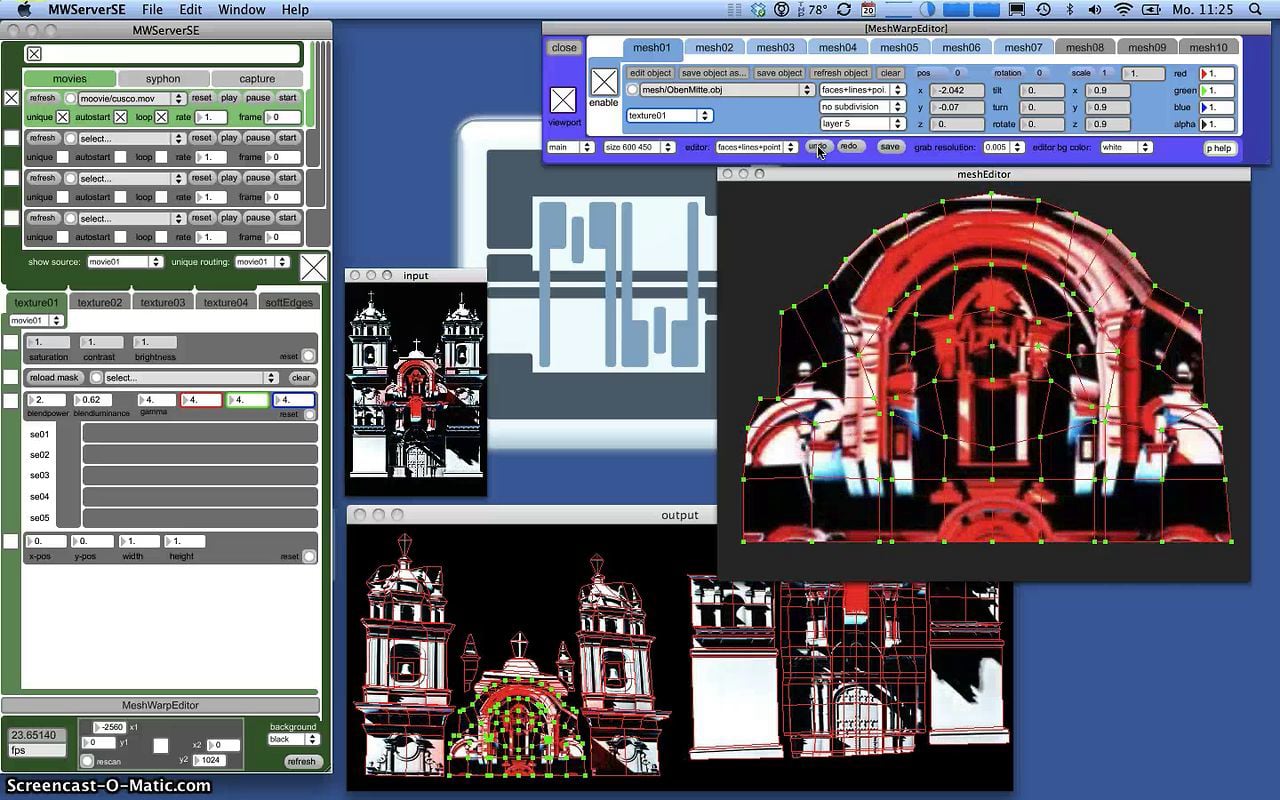Viewport: 1280px width, 800px height.
Task: Click the unique routing X box icon
Action: (x=314, y=267)
